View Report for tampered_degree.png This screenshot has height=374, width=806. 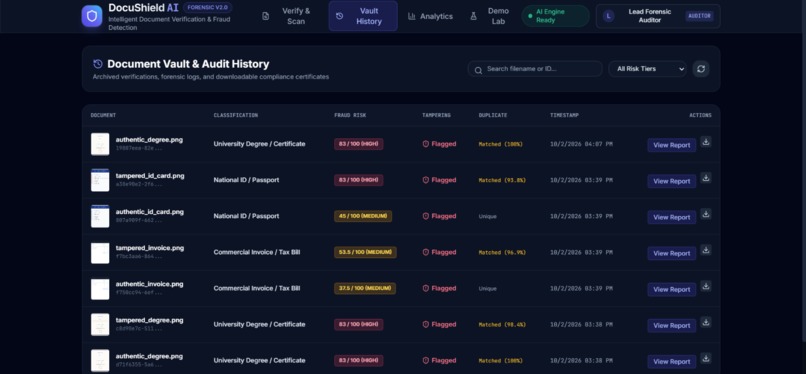671,326
